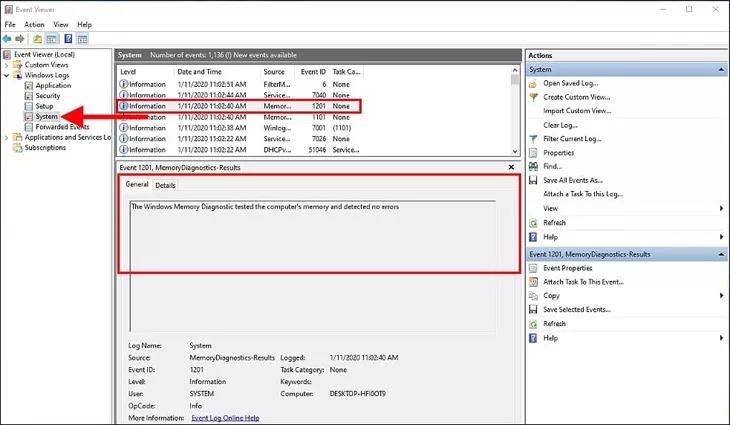Select the Winlog... event row ID 7001
The width and height of the screenshot is (730, 425).
[x=239, y=128]
